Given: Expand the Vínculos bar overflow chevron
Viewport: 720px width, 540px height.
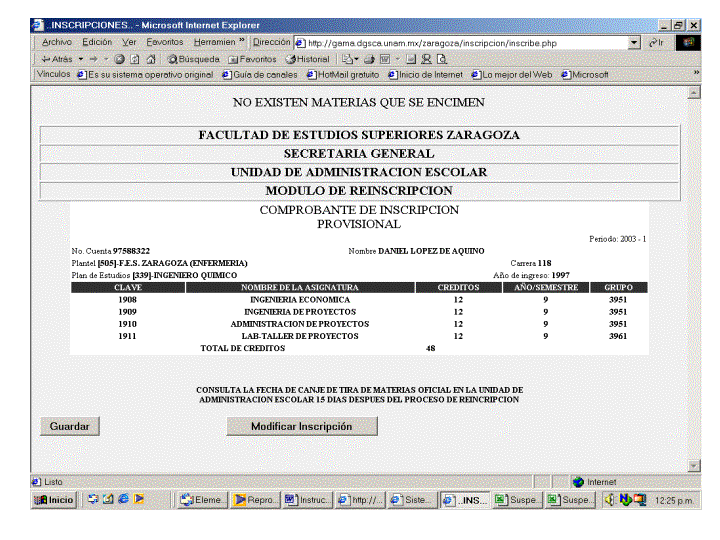Looking at the screenshot, I should (x=696, y=74).
